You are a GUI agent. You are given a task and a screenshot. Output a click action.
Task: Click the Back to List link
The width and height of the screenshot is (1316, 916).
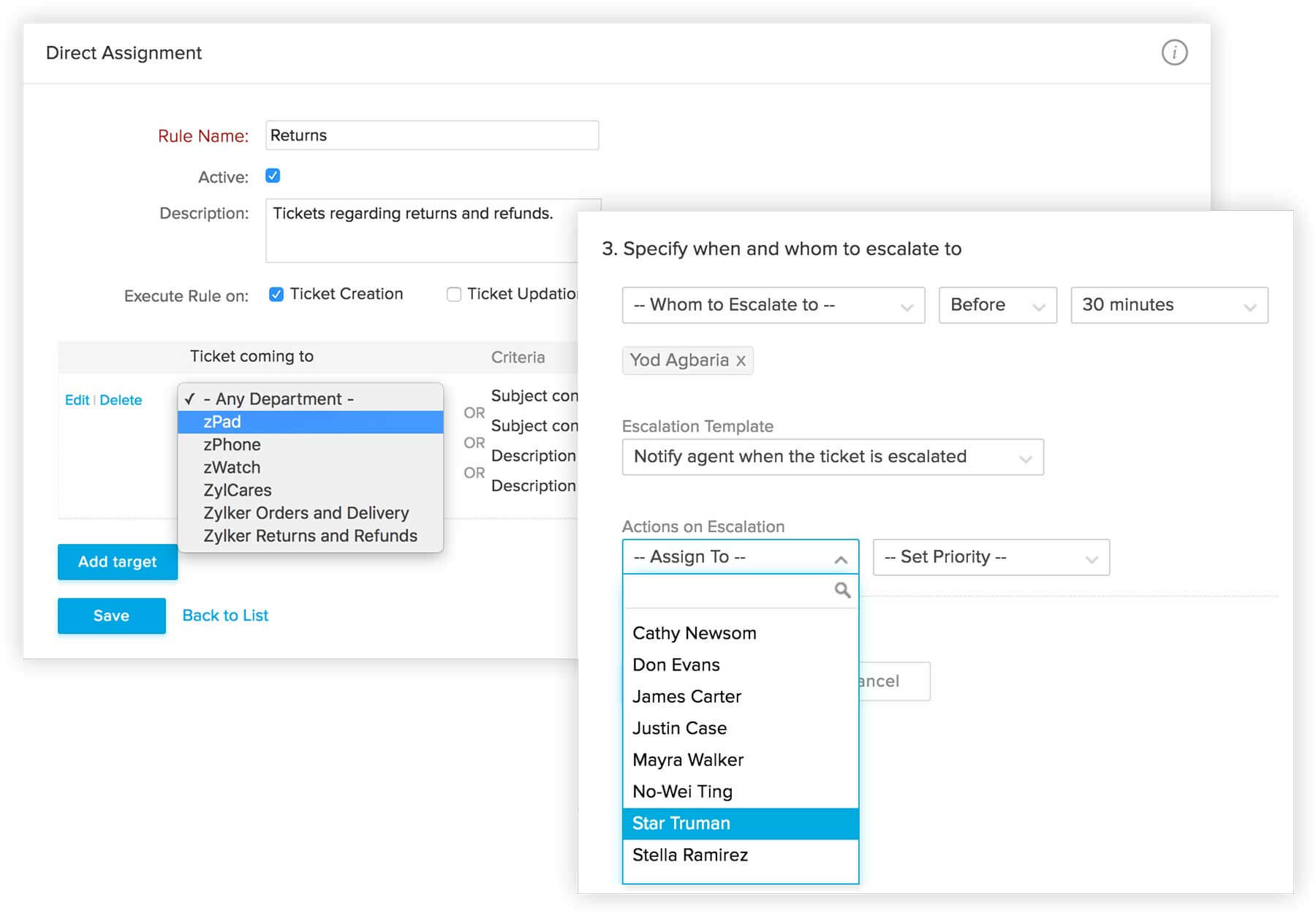(x=224, y=615)
